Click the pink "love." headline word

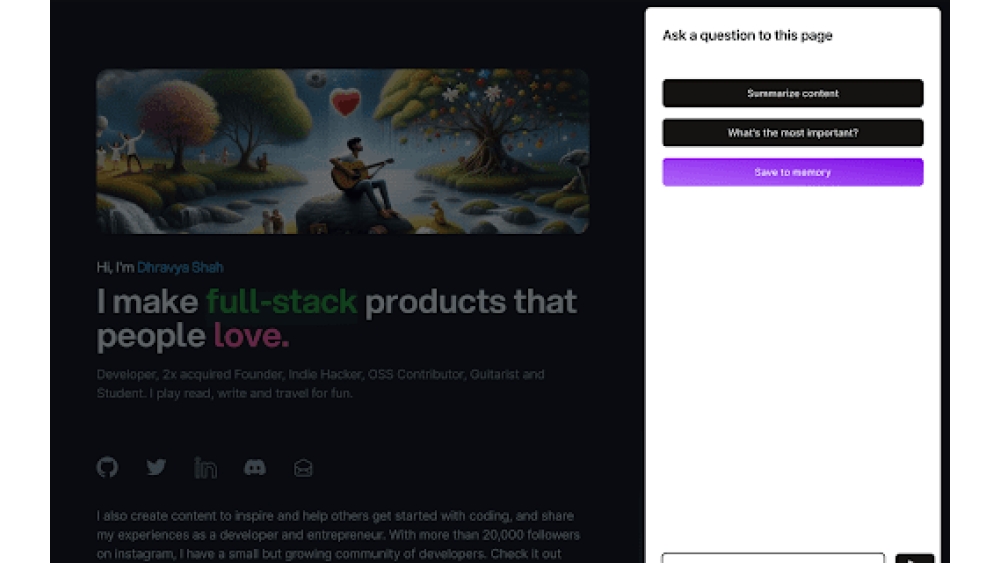251,336
